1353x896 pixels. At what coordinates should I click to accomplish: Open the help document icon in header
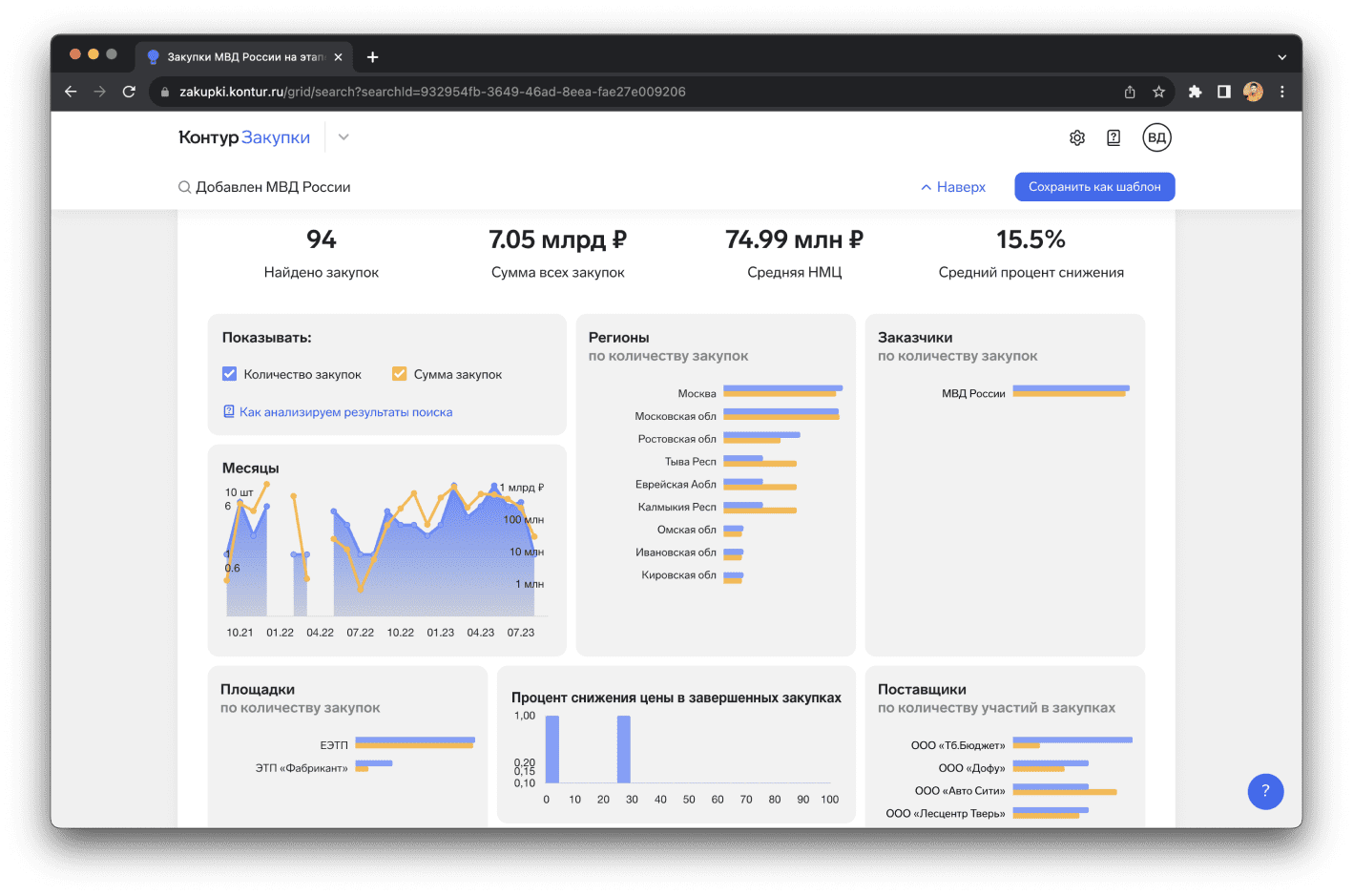[x=1114, y=137]
